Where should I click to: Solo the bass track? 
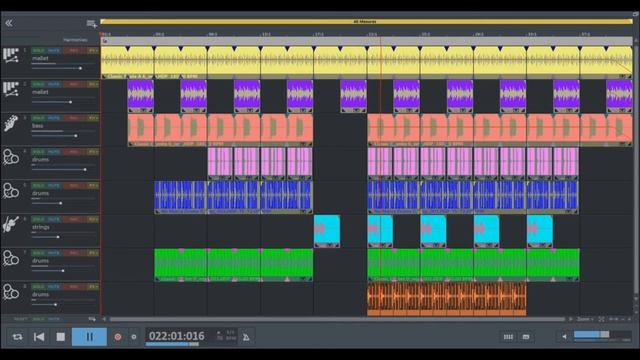tap(38, 118)
